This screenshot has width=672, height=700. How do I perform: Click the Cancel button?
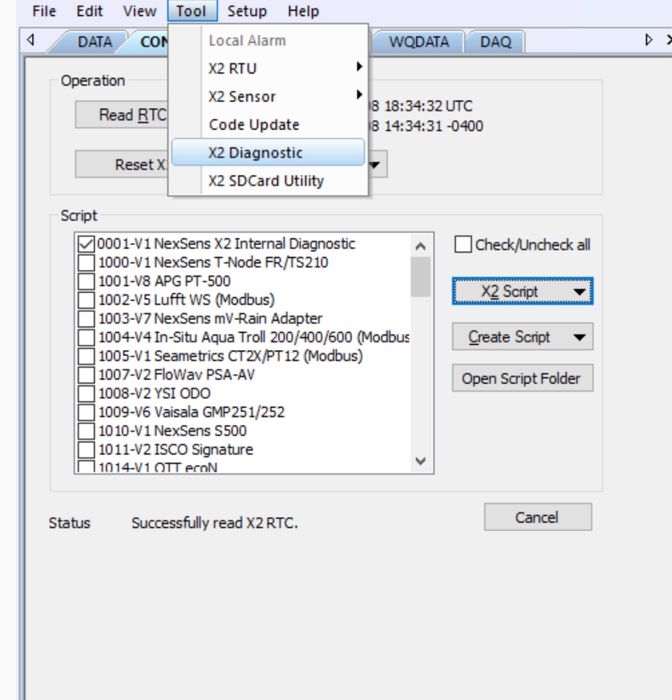(x=538, y=517)
